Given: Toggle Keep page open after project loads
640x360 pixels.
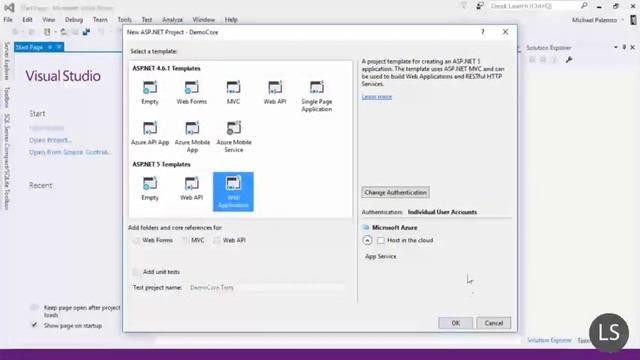Looking at the screenshot, I should pos(34,307).
